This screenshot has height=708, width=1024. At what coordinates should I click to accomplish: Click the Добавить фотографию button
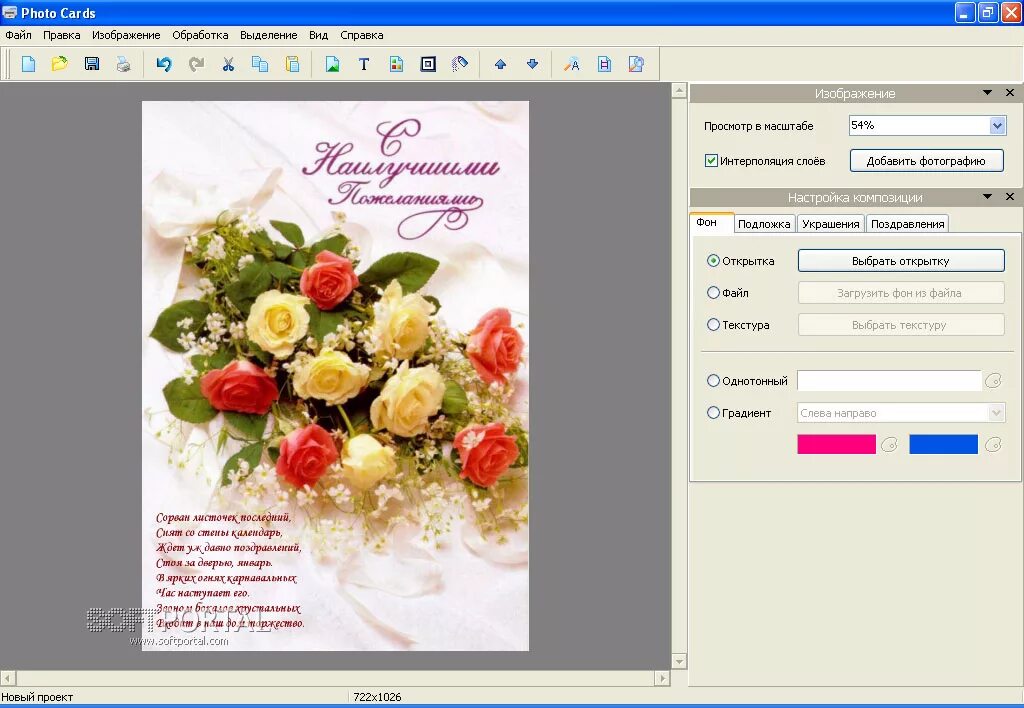coord(926,161)
